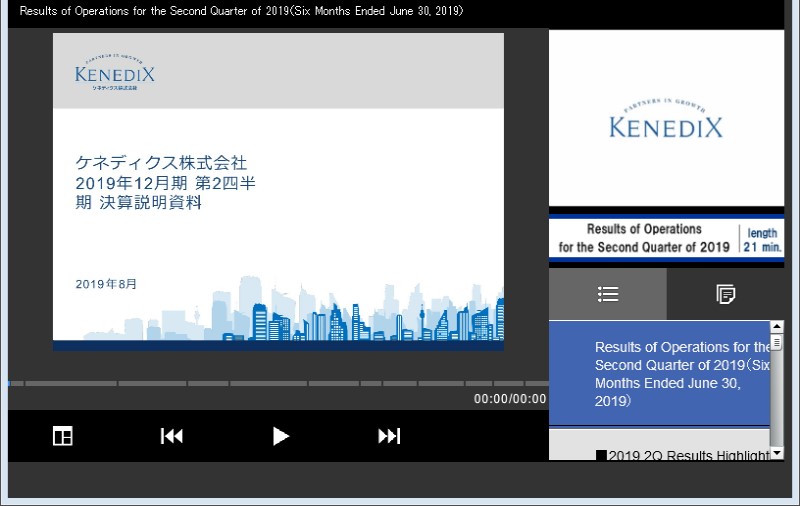Click the first segment of the progress bar

click(x=16, y=383)
